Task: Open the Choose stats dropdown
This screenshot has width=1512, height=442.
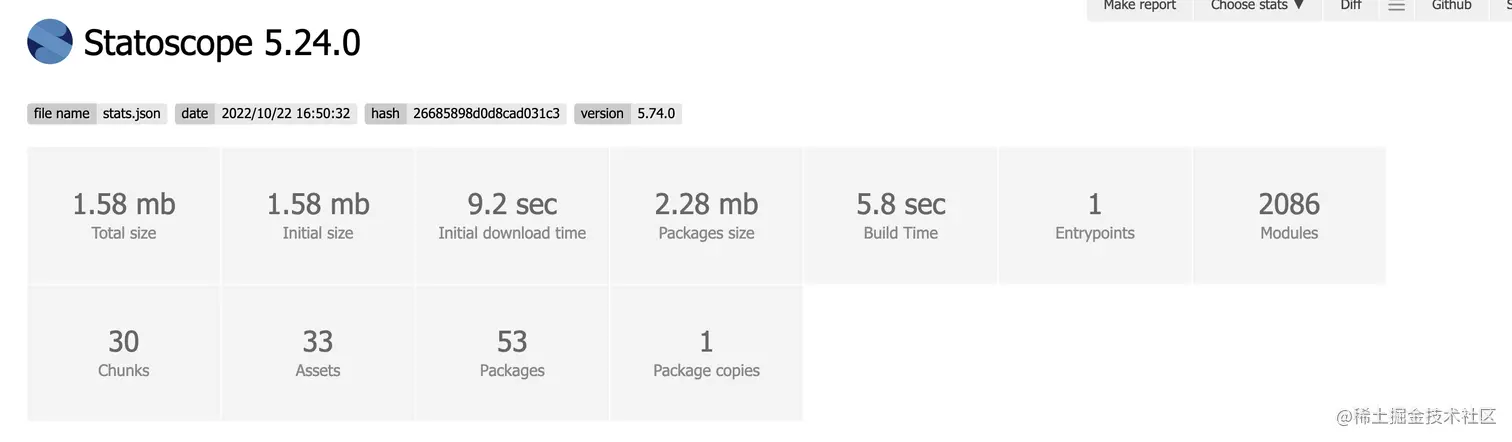Action: click(1257, 6)
